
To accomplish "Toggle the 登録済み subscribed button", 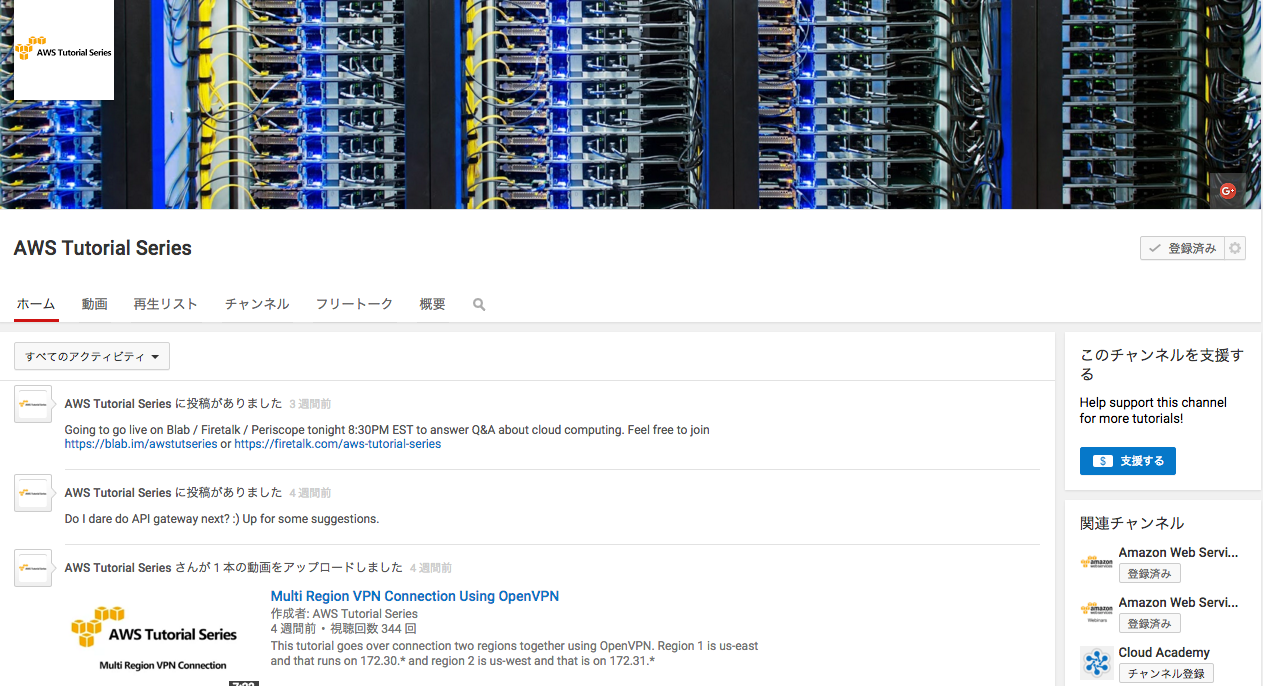I will click(x=1182, y=249).
